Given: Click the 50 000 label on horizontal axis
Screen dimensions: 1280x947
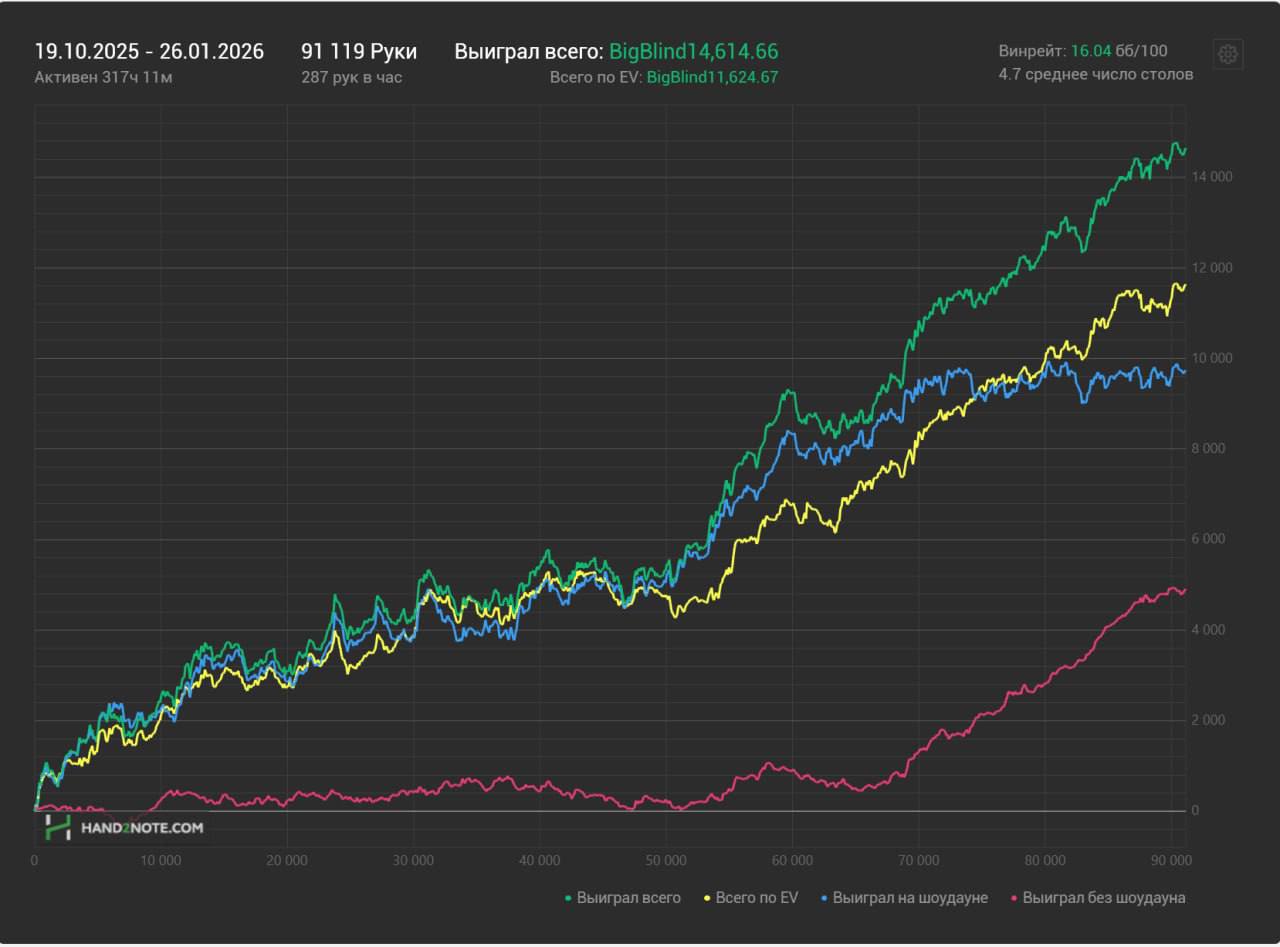Looking at the screenshot, I should [x=666, y=860].
